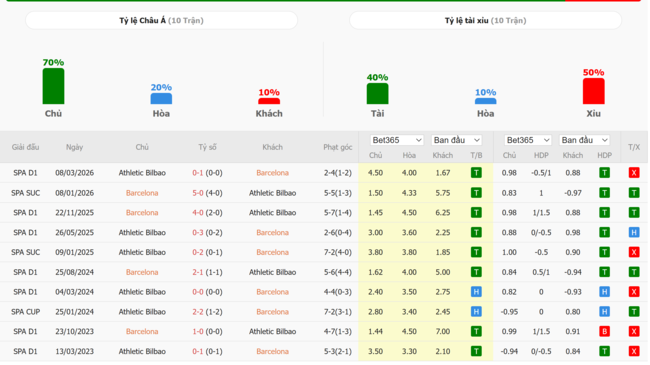Click green T HDP icon in 22/11/2025 row
650x365 pixels.
[x=604, y=213]
